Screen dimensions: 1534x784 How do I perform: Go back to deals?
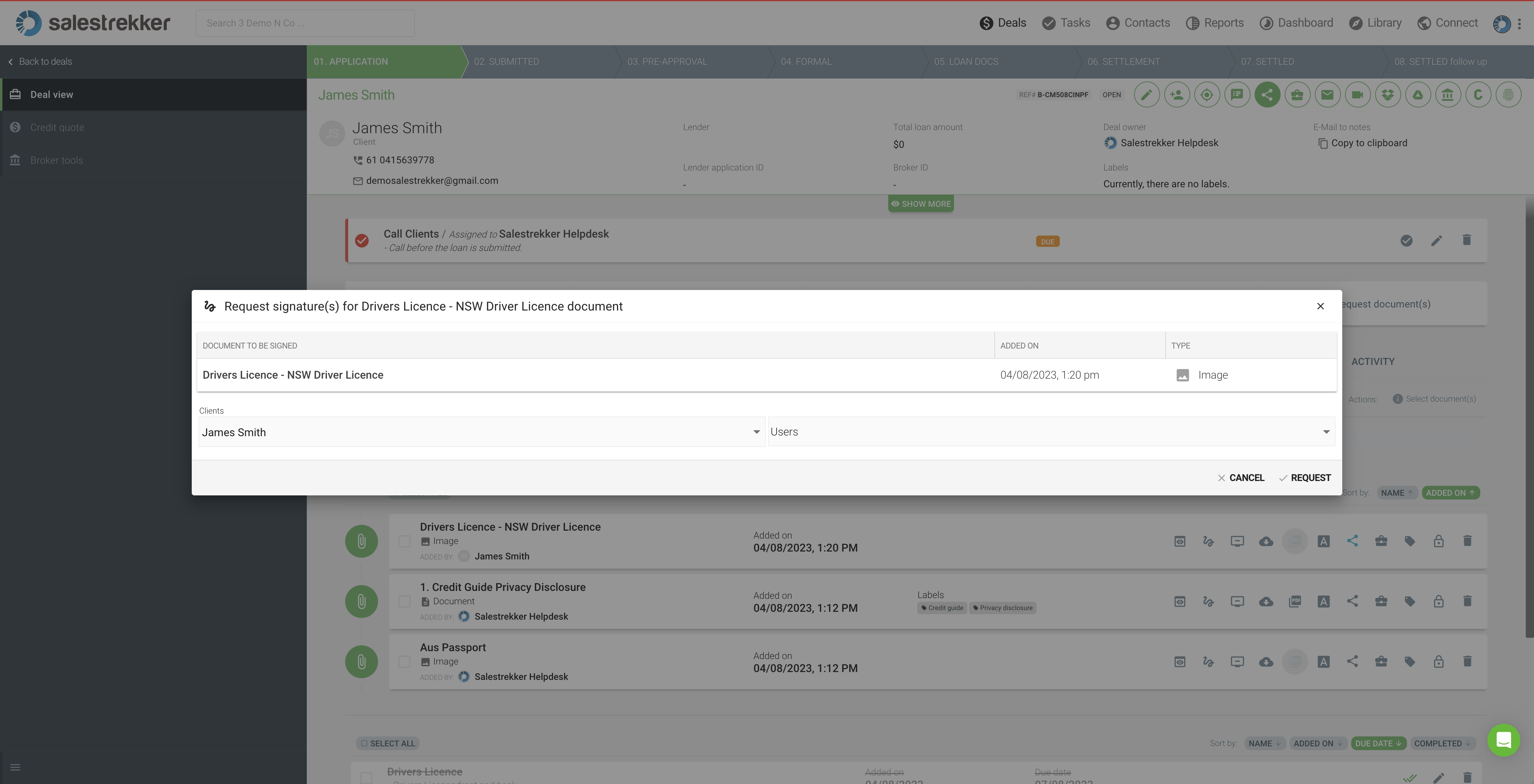tap(39, 61)
